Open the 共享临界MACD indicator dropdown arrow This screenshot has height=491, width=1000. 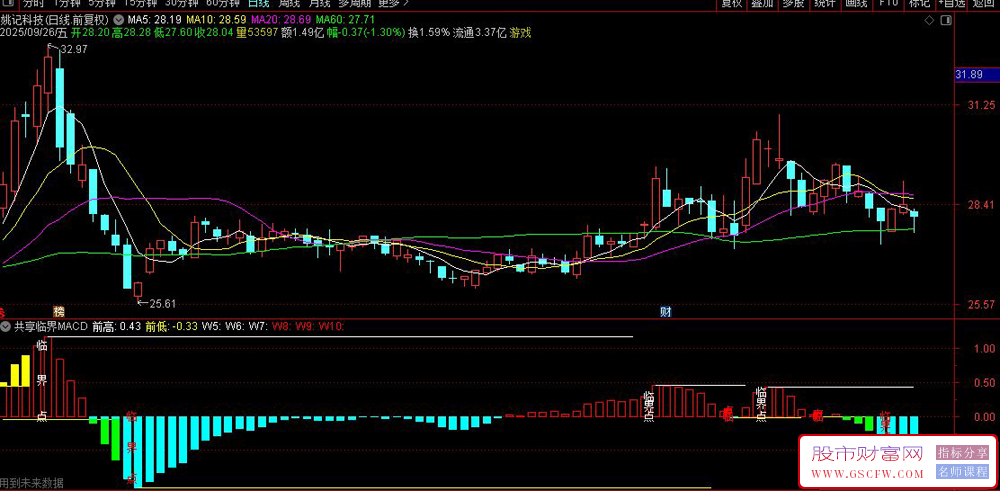(6, 326)
